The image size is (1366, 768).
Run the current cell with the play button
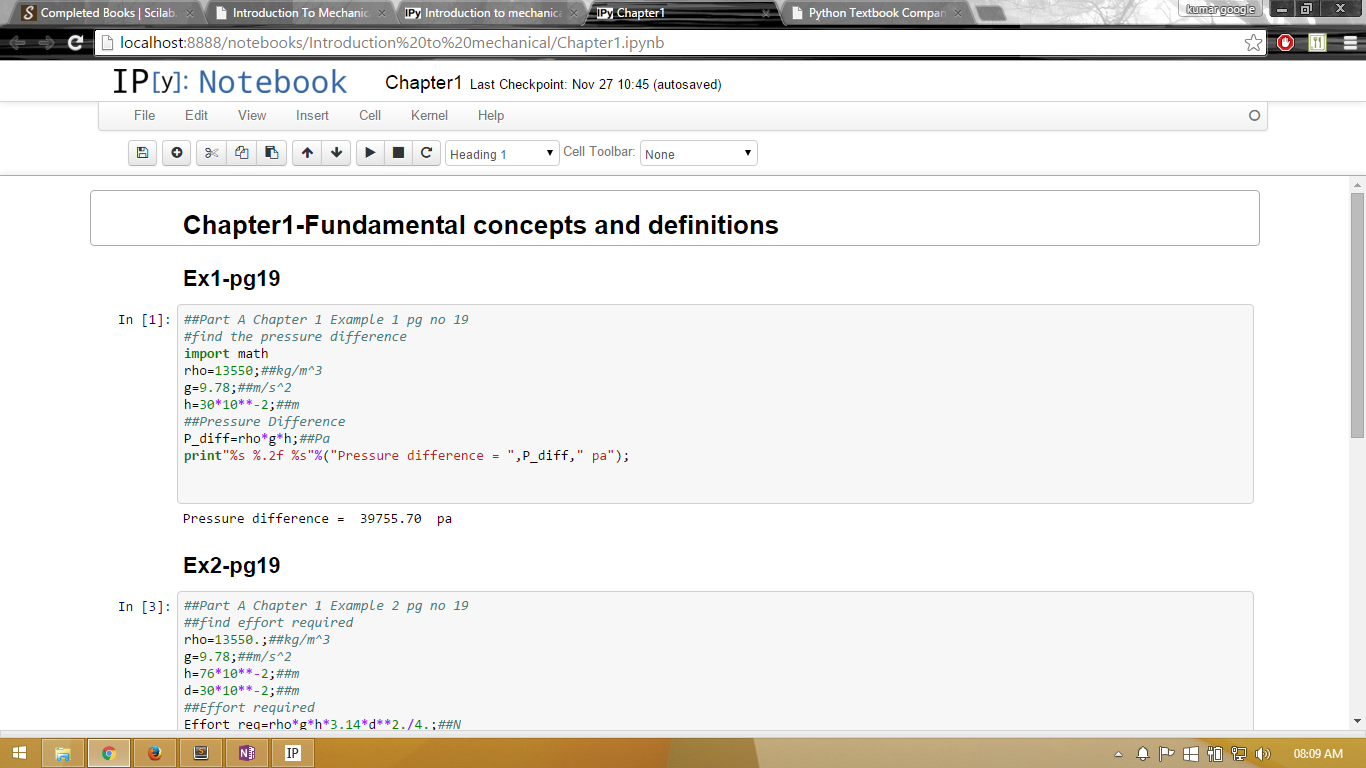[370, 153]
